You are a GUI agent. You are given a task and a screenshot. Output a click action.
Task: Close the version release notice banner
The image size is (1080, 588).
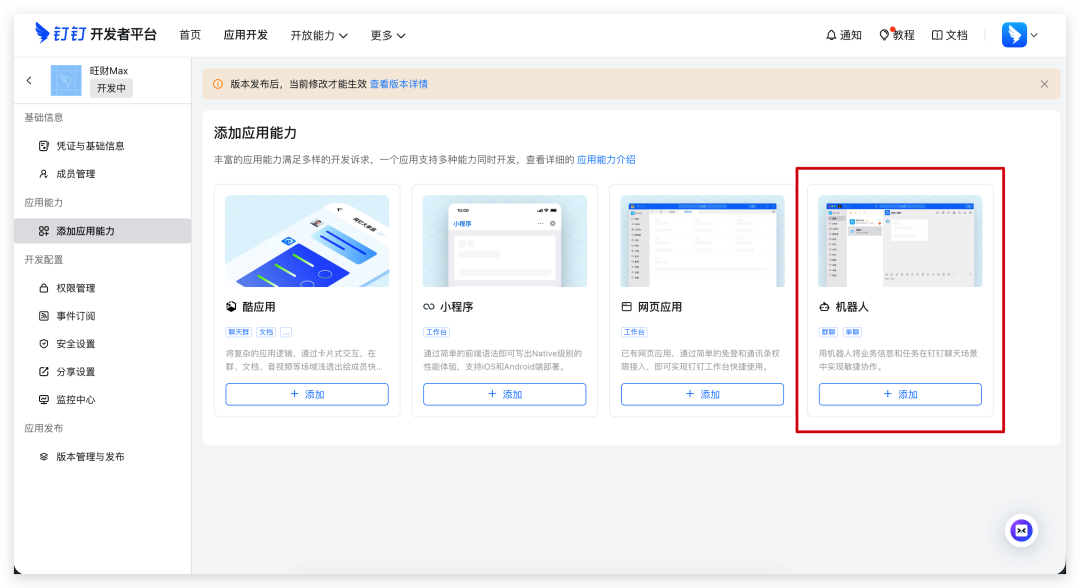pyautogui.click(x=1044, y=84)
